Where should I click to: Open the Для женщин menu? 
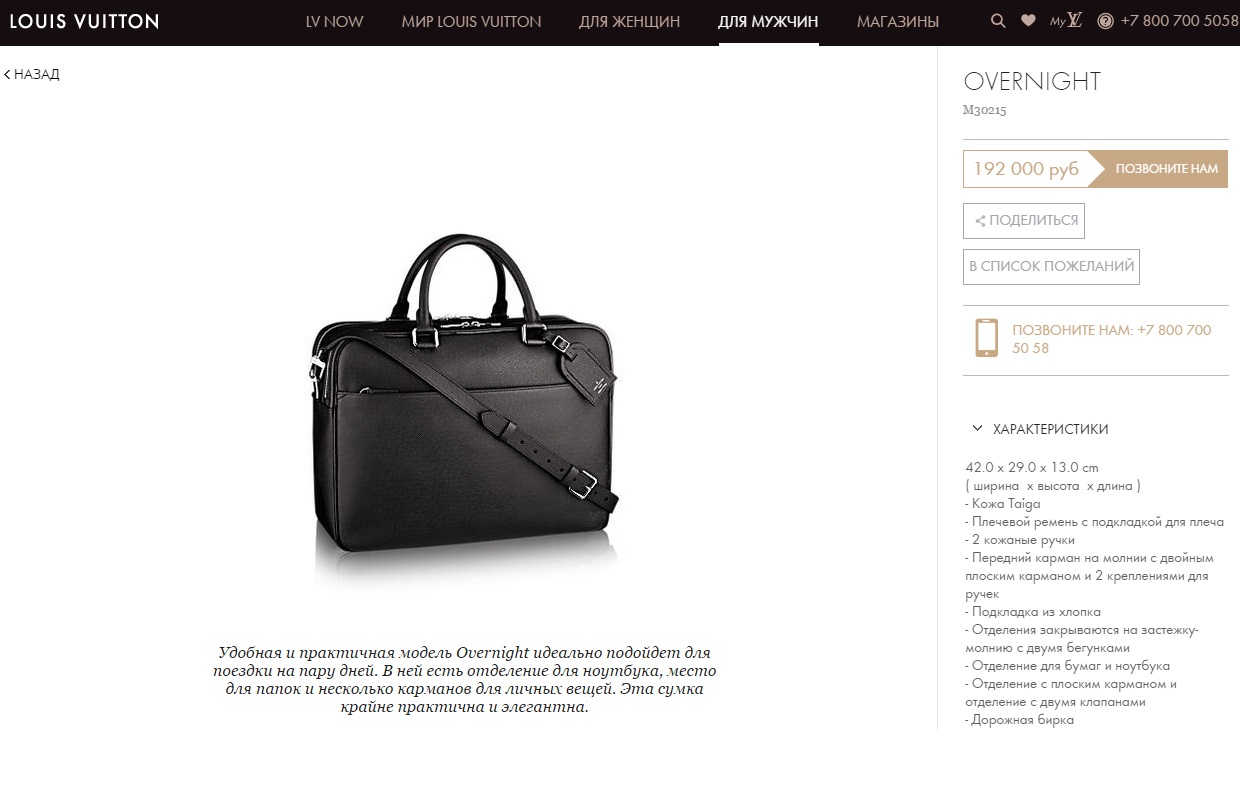pyautogui.click(x=629, y=22)
